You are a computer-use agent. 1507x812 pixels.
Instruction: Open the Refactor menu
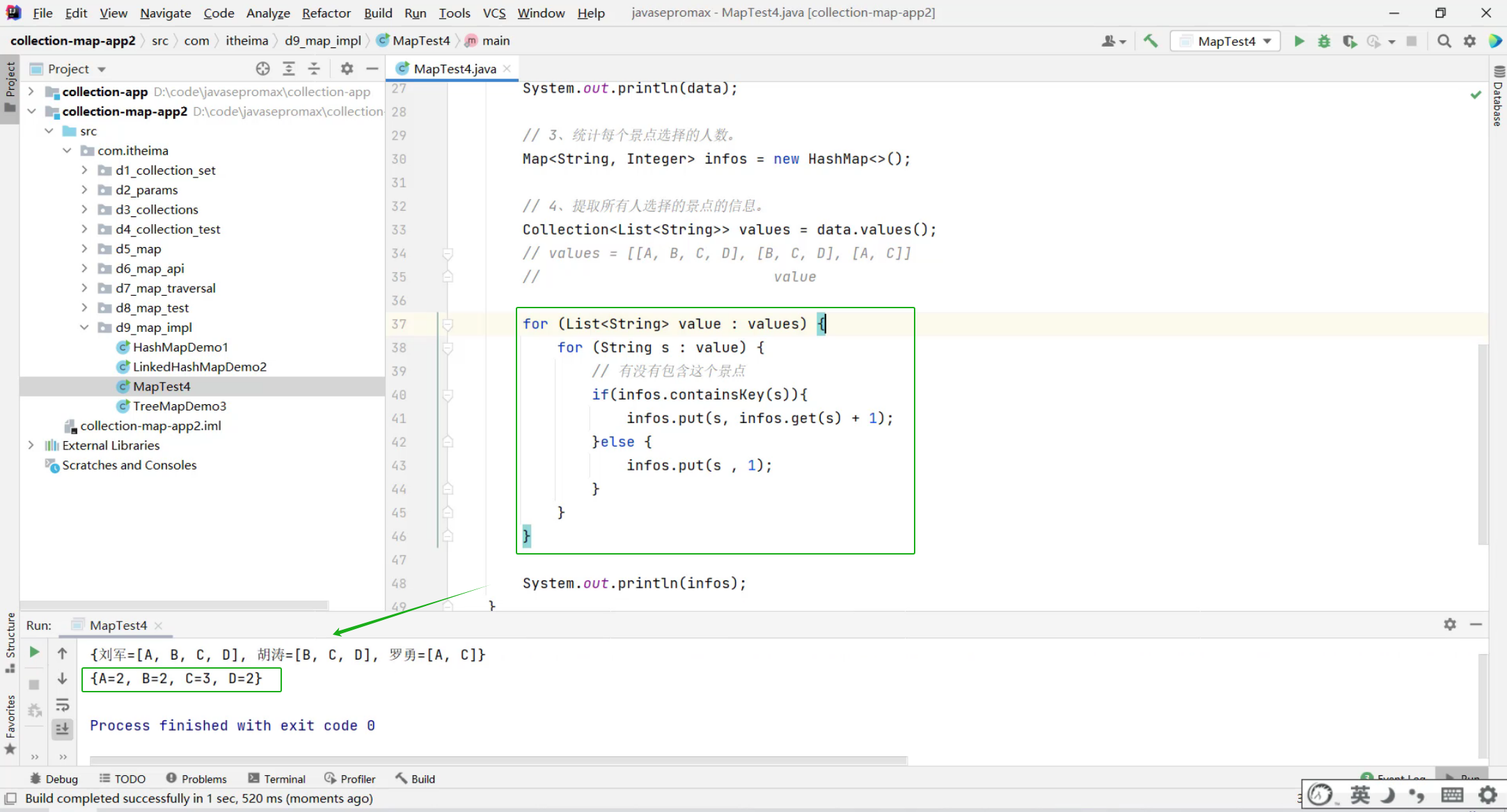point(326,13)
